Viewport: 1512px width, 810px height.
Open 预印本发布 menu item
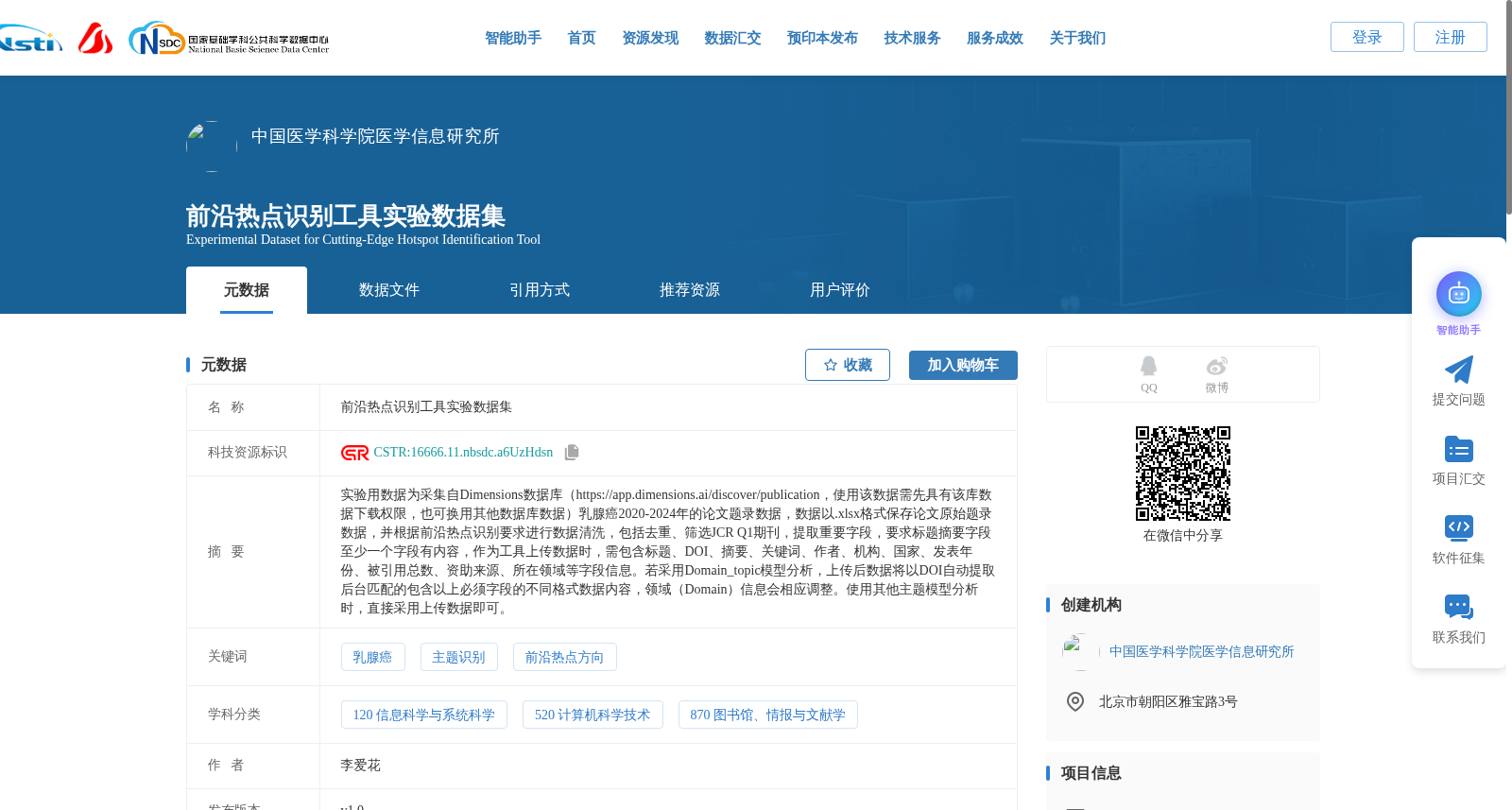point(822,38)
